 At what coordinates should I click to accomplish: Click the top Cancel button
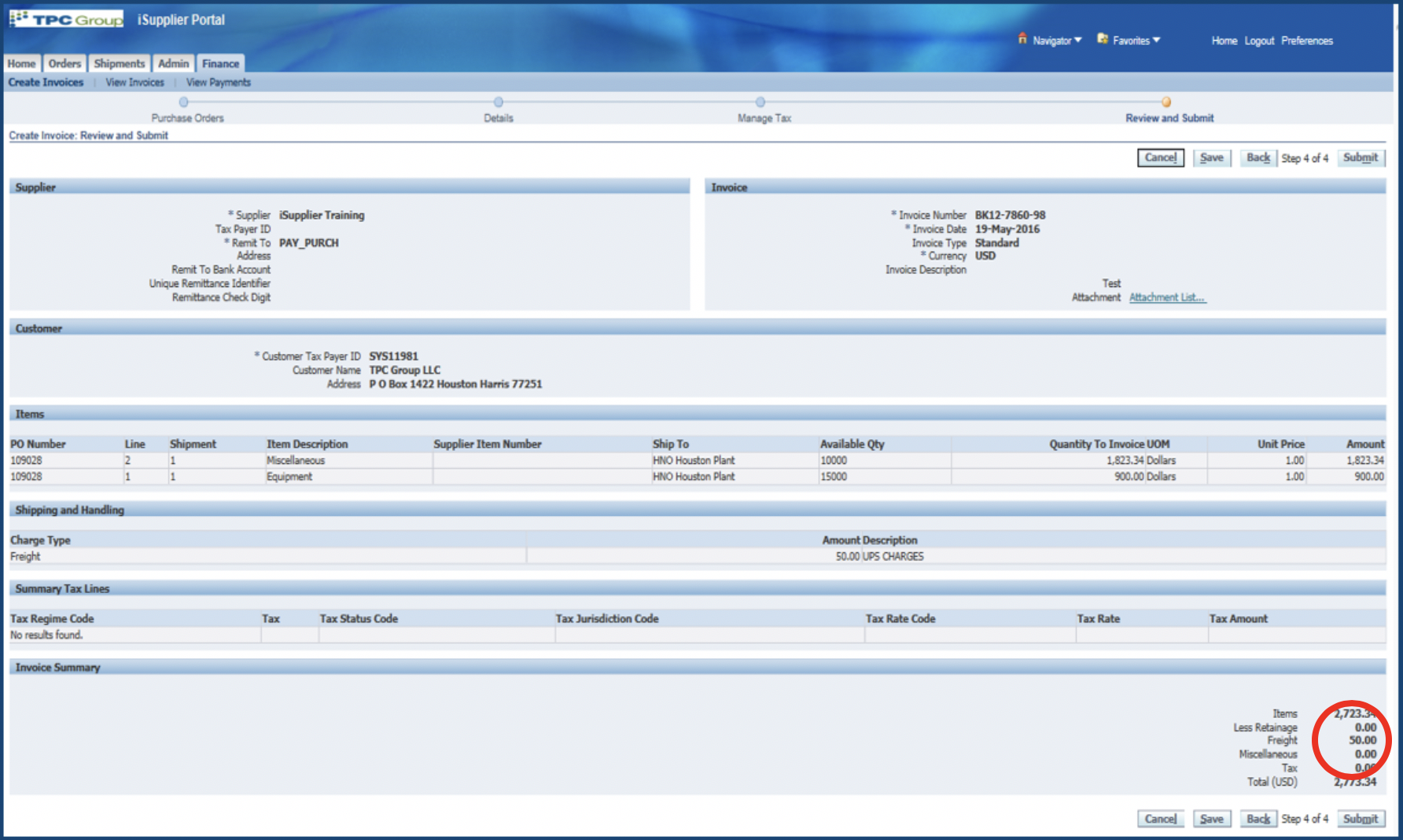(1161, 158)
